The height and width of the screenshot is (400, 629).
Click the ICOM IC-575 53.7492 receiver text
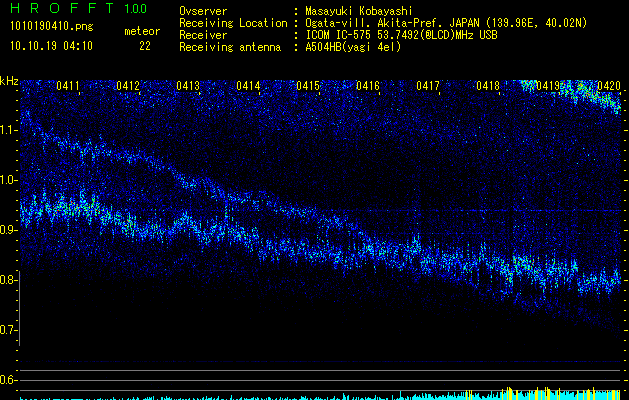(x=401, y=35)
